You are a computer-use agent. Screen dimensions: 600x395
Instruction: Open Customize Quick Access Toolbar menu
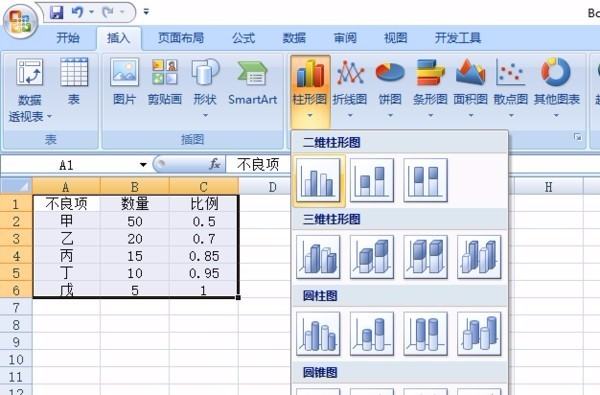coord(146,12)
